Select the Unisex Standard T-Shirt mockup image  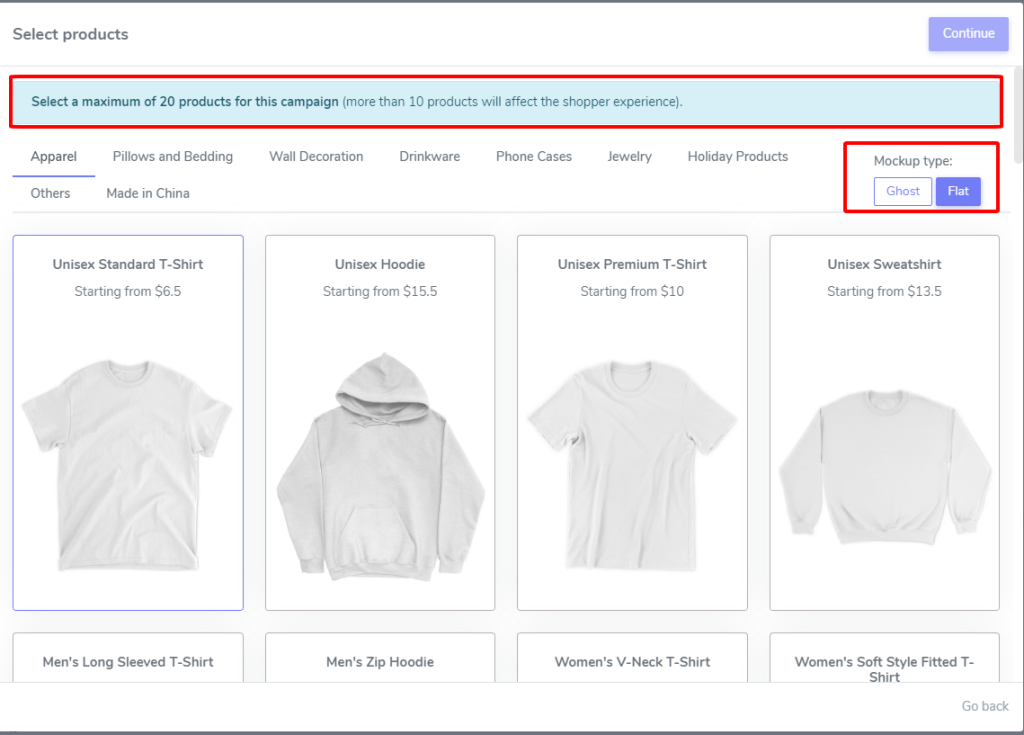pos(127,465)
